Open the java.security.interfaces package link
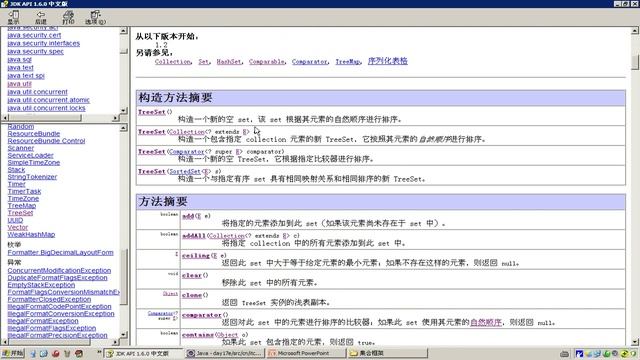 point(44,43)
